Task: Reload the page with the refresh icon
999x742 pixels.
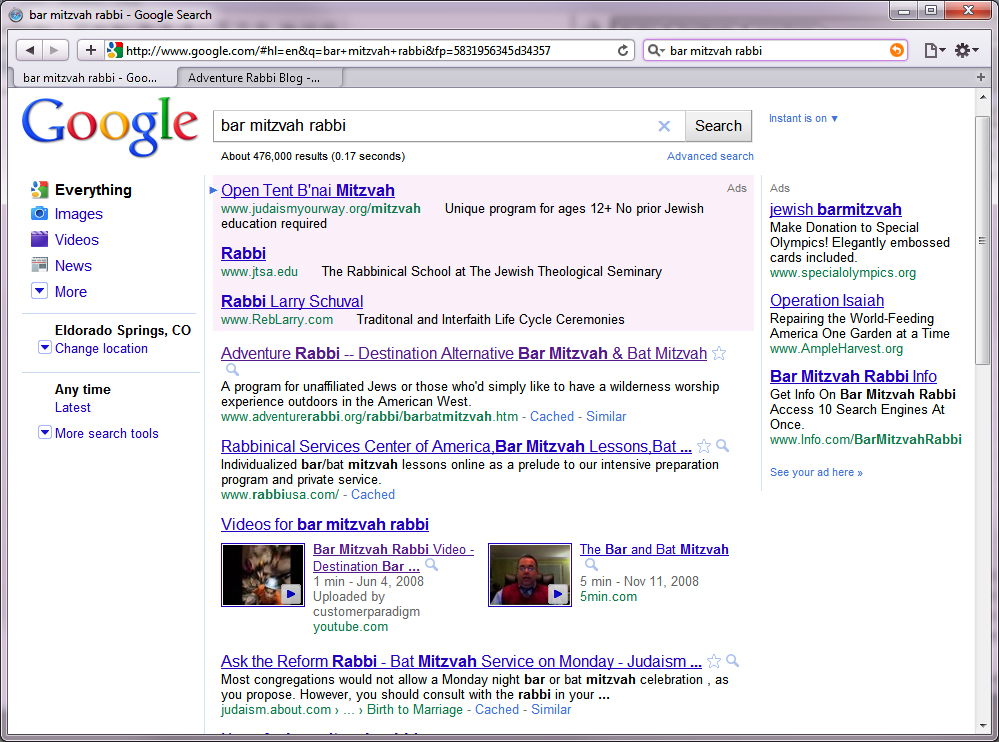Action: tap(622, 50)
